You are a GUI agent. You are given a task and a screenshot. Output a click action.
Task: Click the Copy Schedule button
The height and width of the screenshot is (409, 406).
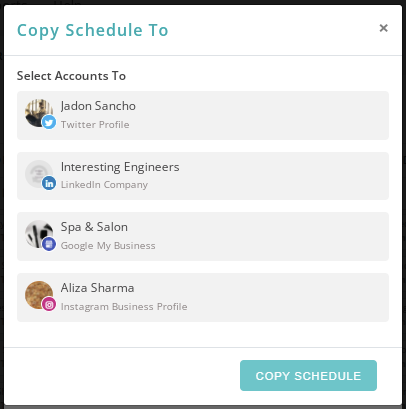[308, 375]
